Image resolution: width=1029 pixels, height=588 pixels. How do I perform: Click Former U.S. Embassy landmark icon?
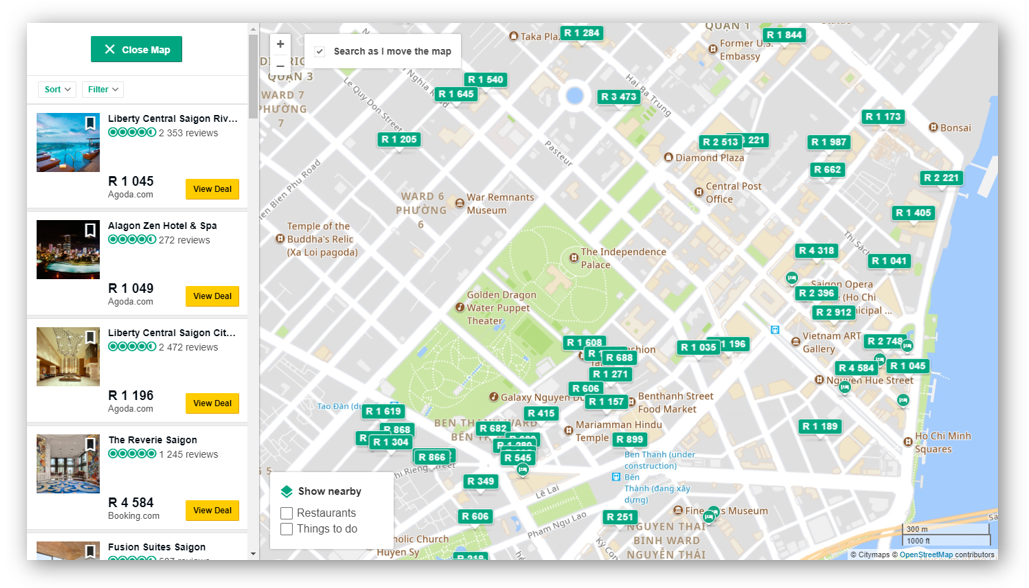click(x=713, y=49)
